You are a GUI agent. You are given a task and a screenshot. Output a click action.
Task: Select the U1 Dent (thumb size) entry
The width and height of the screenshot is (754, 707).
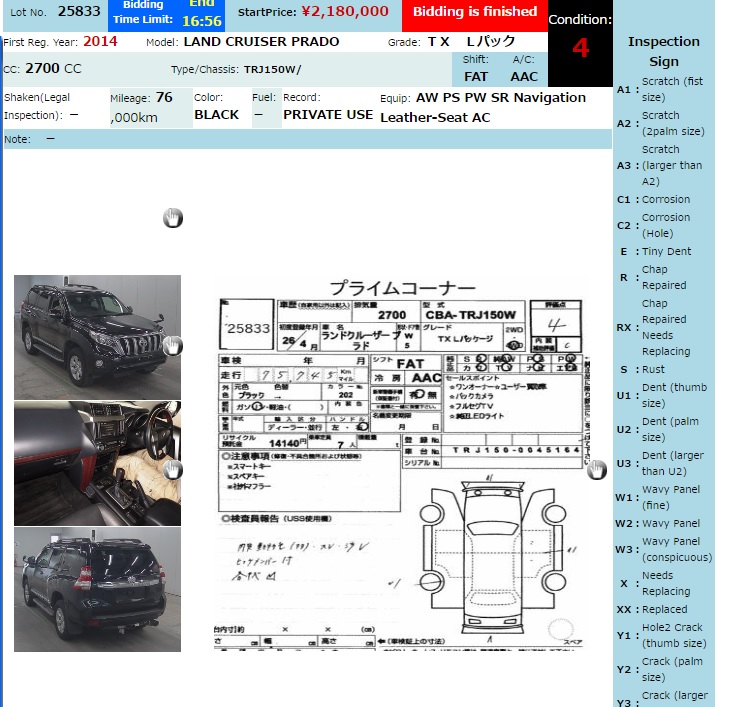pos(660,395)
